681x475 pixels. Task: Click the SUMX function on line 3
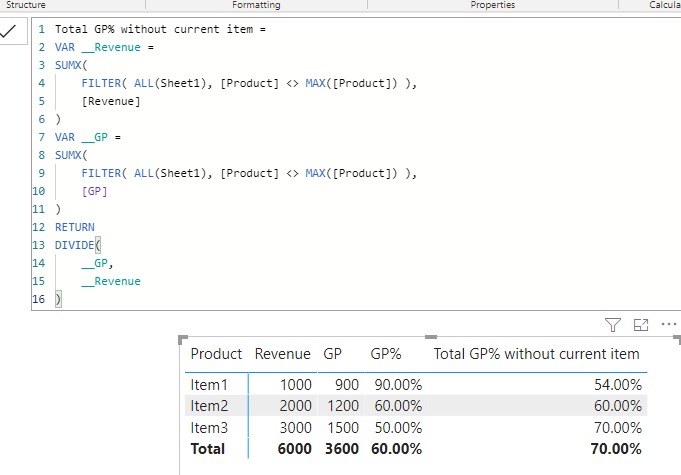pos(68,65)
